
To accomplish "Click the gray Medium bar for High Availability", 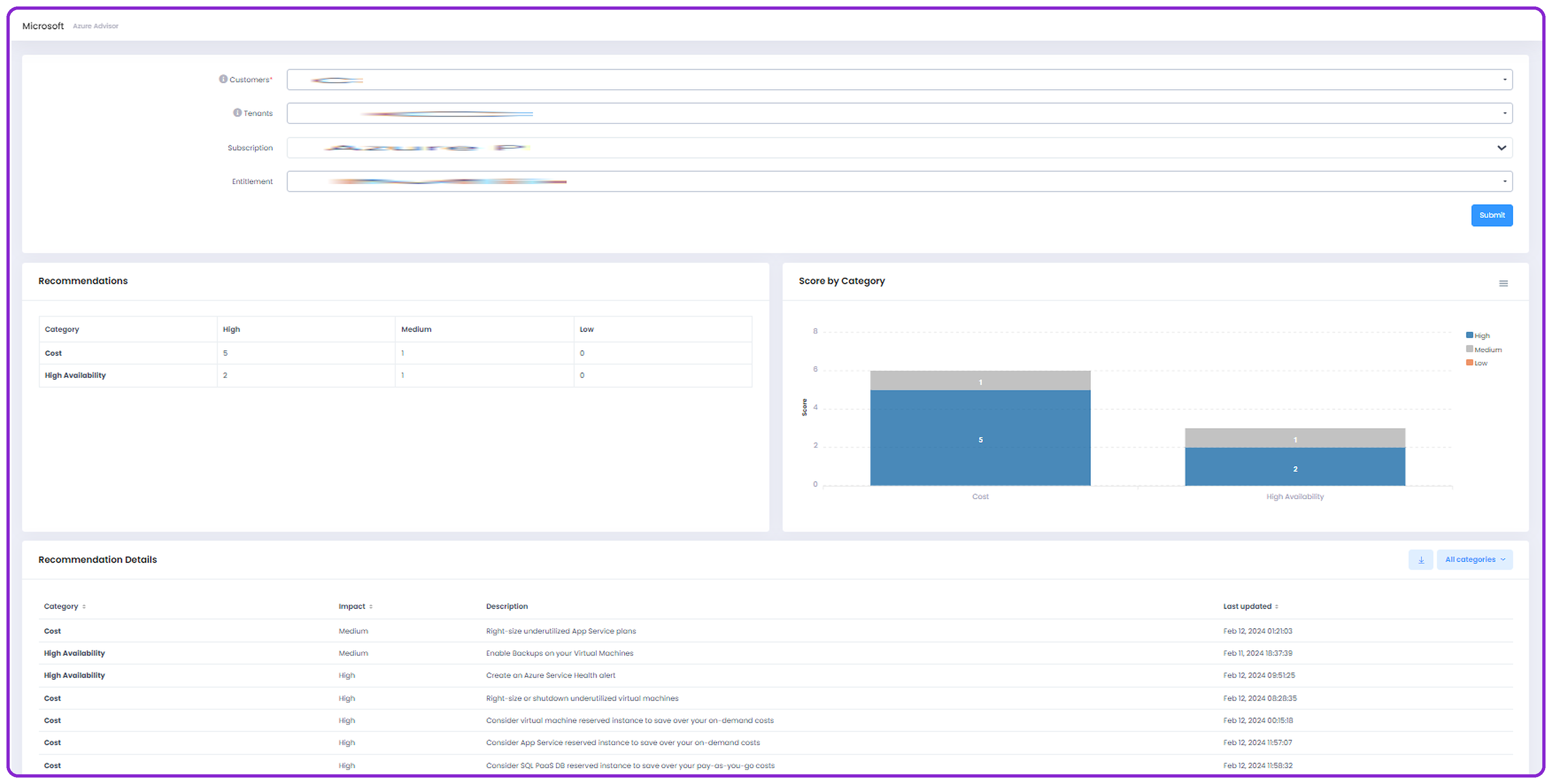I will tap(1295, 438).
